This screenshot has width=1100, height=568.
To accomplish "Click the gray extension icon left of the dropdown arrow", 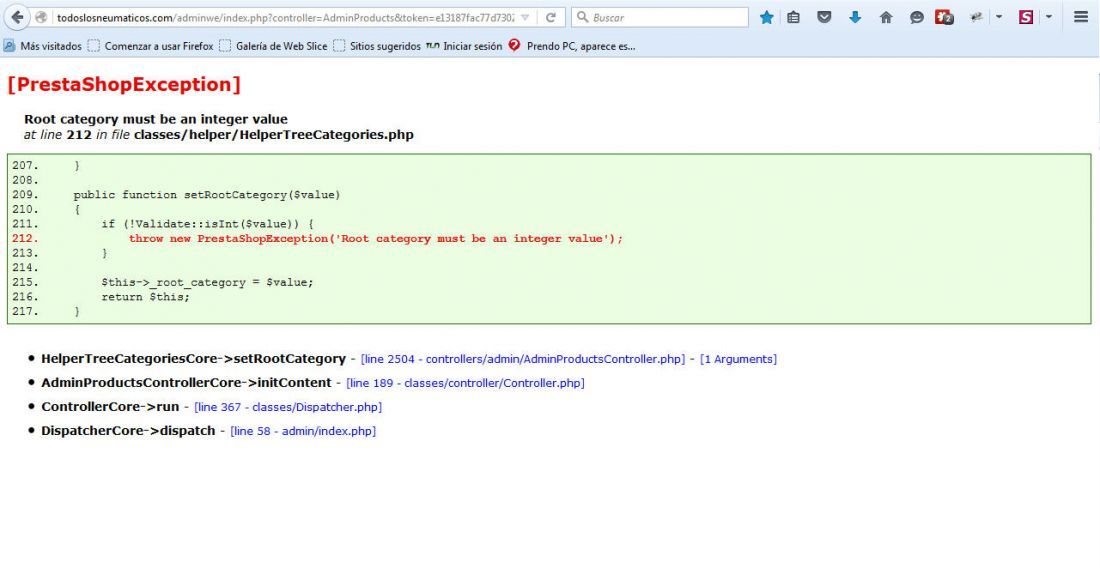I will point(976,18).
